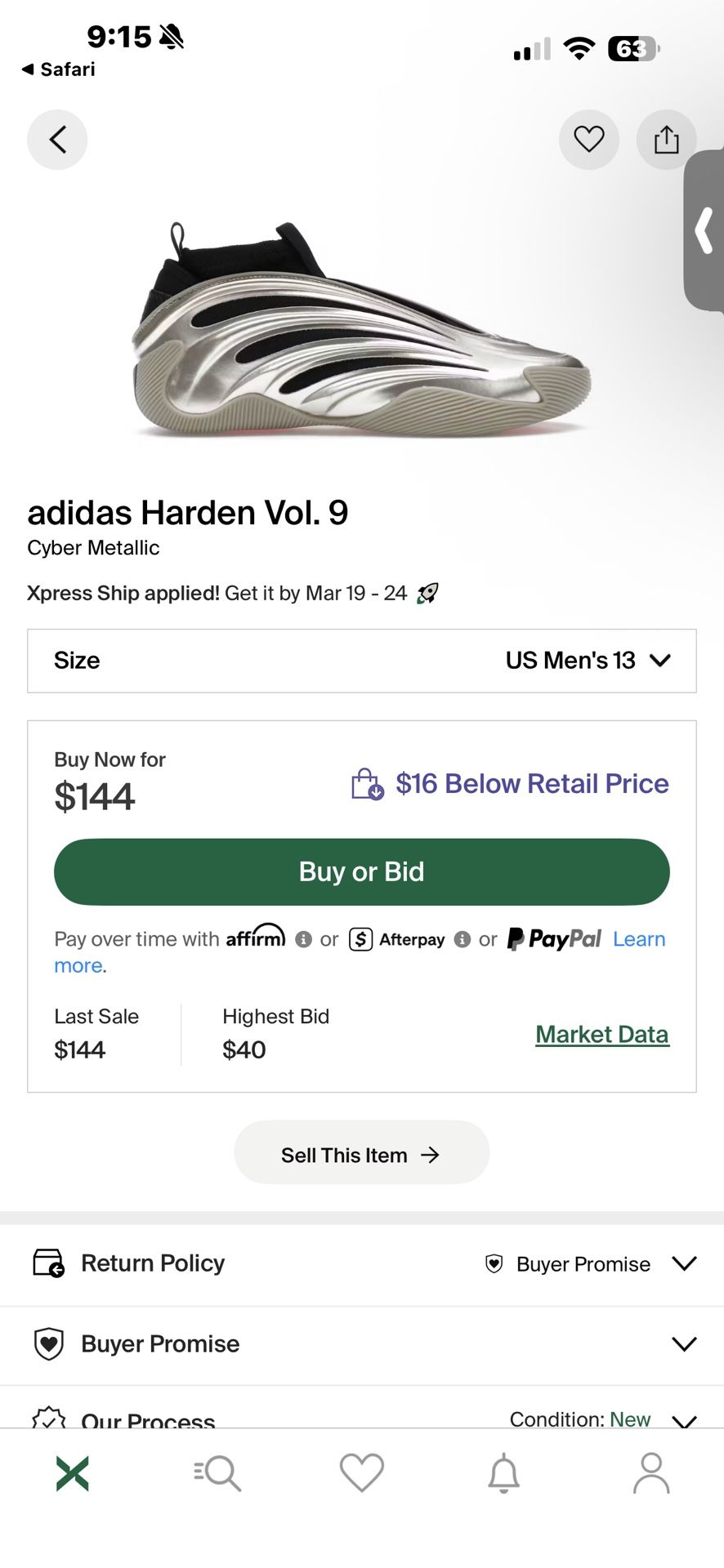Open the account profile icon

click(650, 1473)
